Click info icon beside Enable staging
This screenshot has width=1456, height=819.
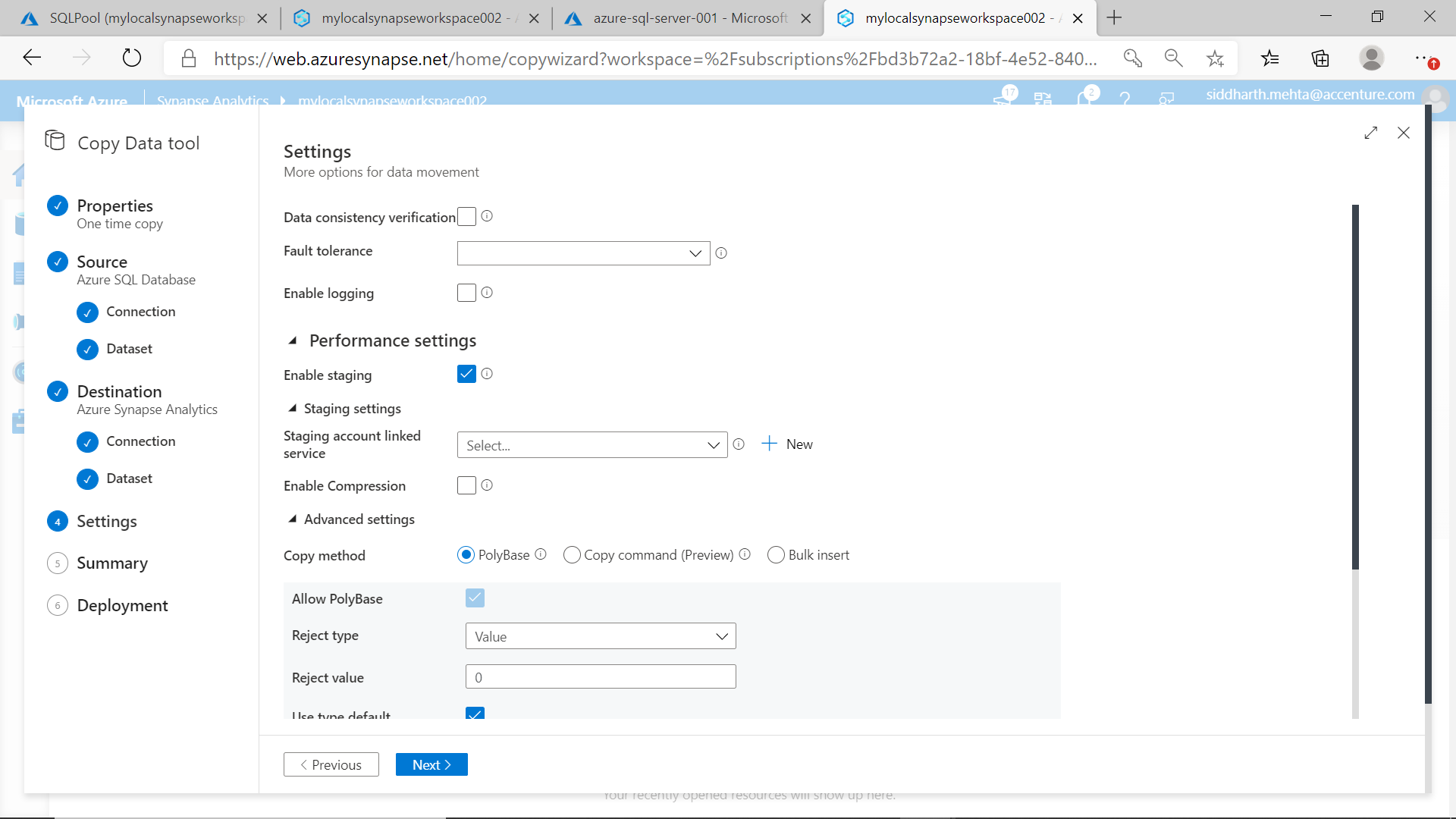pyautogui.click(x=487, y=374)
